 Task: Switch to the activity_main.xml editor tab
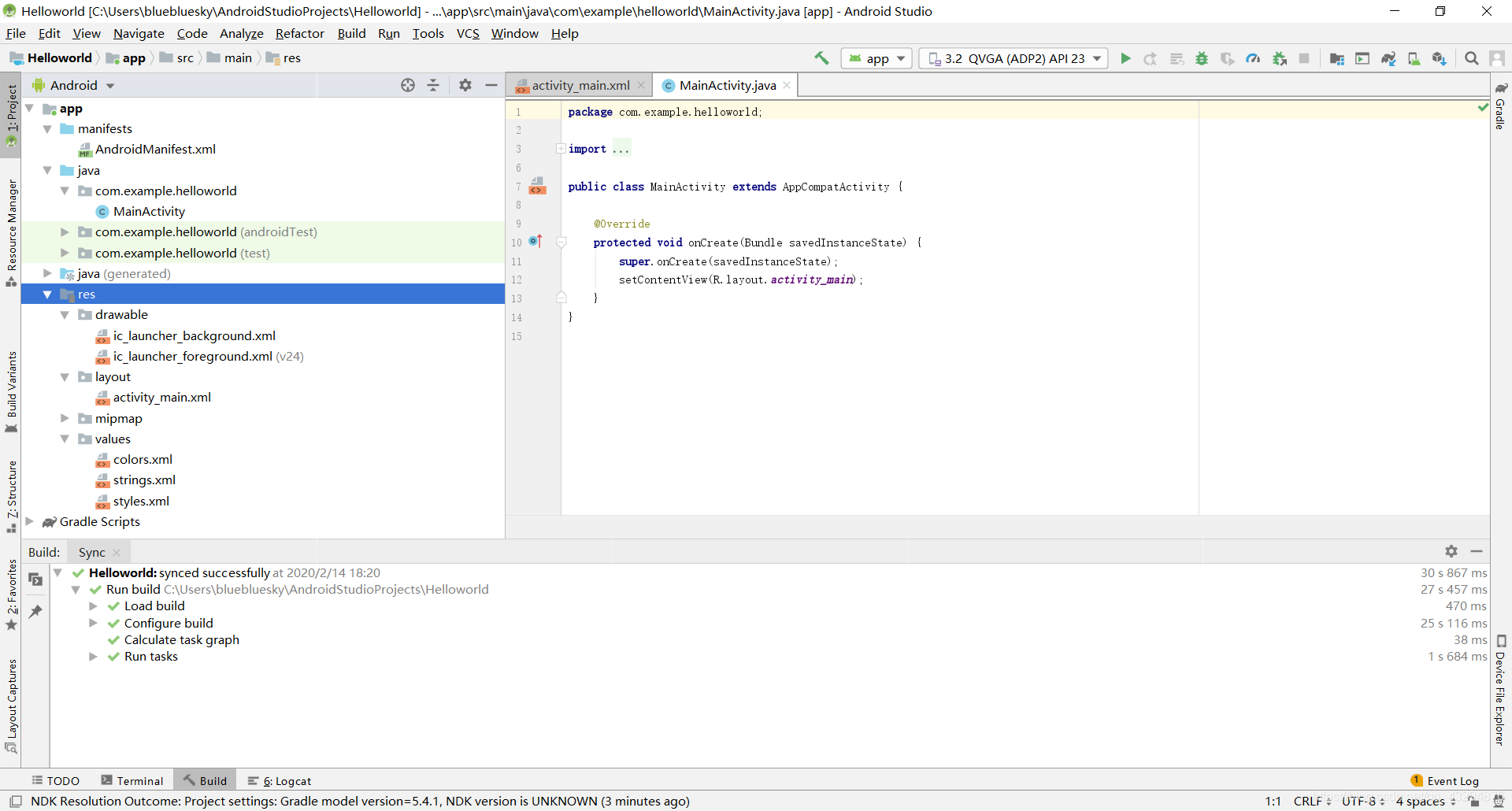pos(580,85)
